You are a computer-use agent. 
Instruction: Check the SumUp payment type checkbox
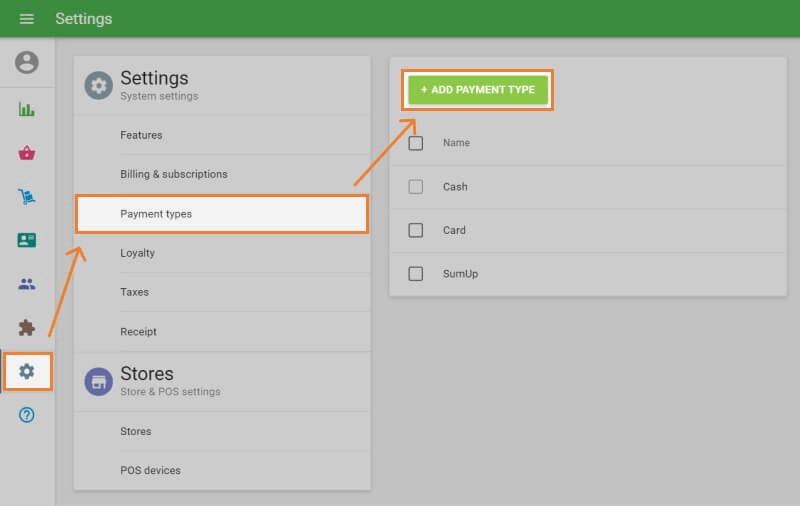click(416, 273)
